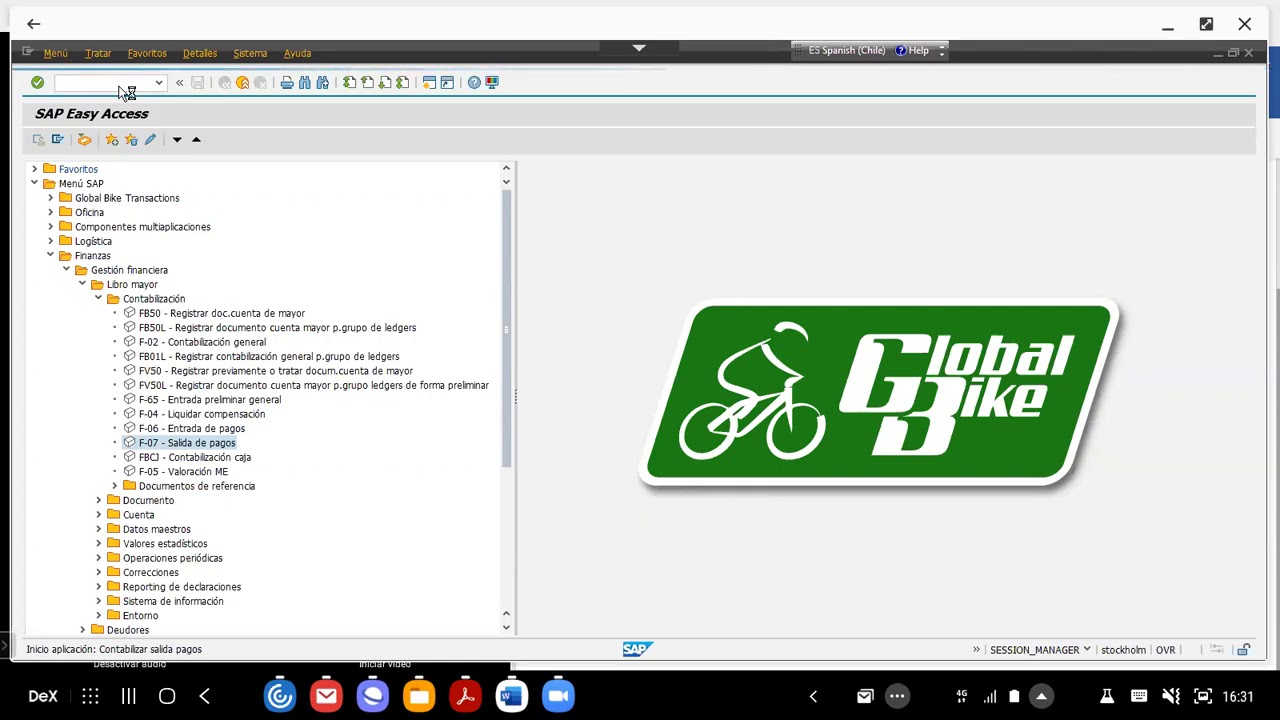Click stockholm server name in status bar
The image size is (1280, 720).
coord(1123,650)
